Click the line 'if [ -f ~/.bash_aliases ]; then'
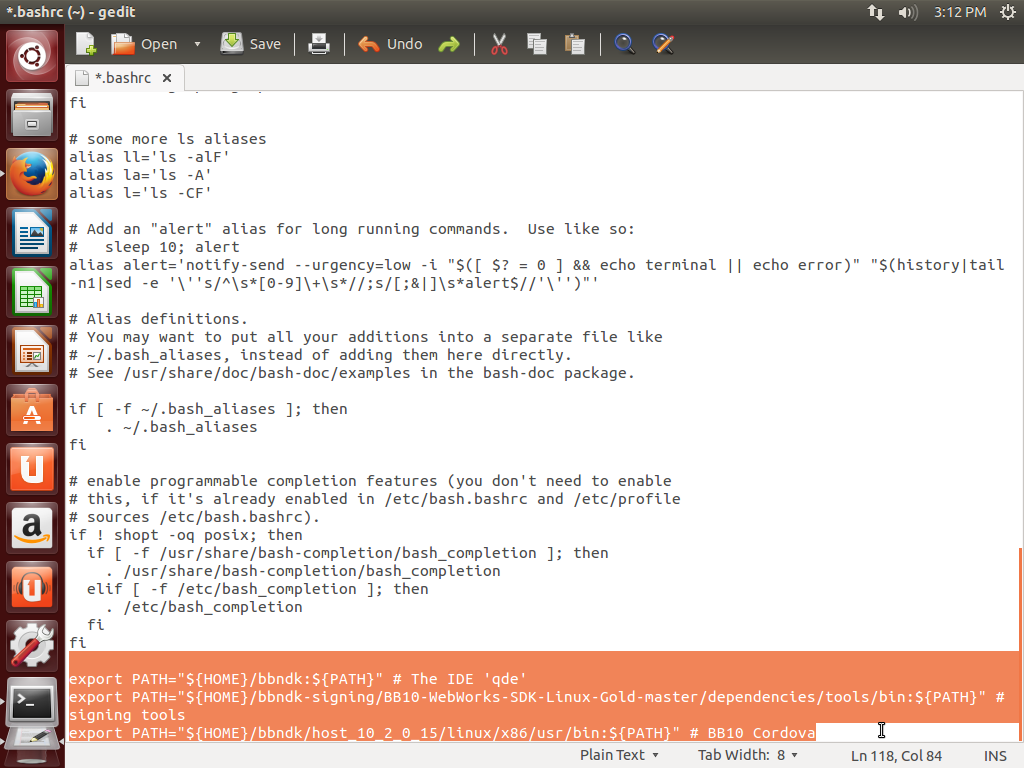This screenshot has height=768, width=1024. (x=208, y=409)
